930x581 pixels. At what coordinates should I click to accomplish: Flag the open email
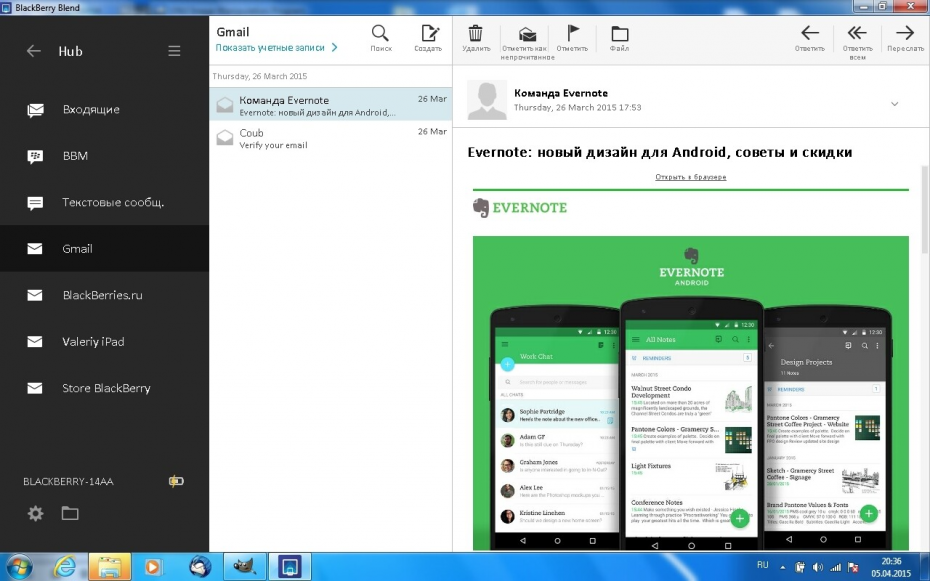click(x=573, y=35)
